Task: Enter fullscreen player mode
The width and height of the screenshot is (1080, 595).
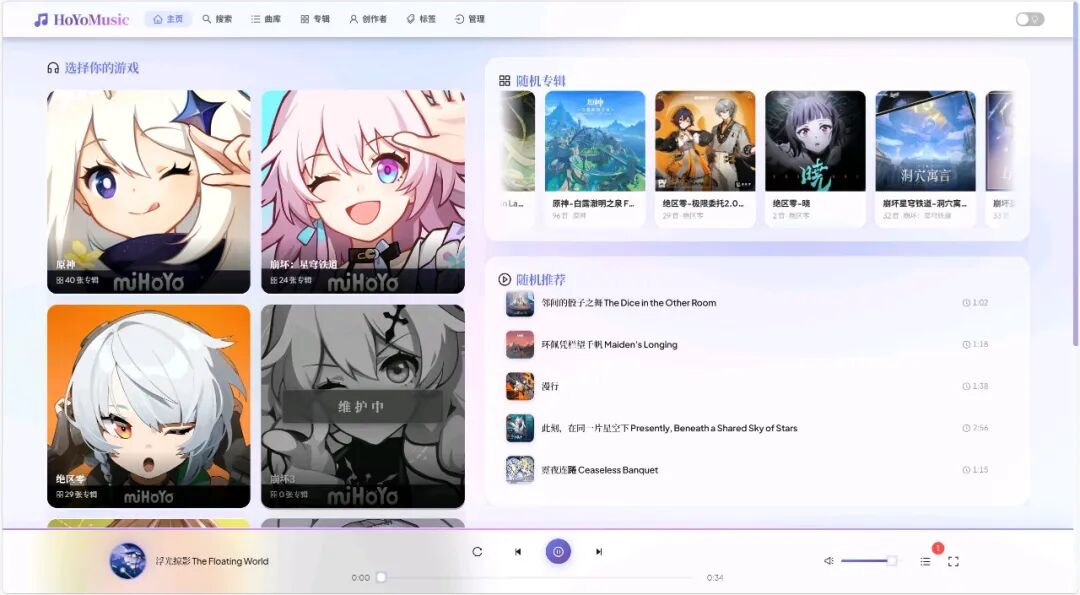Action: pyautogui.click(x=953, y=561)
